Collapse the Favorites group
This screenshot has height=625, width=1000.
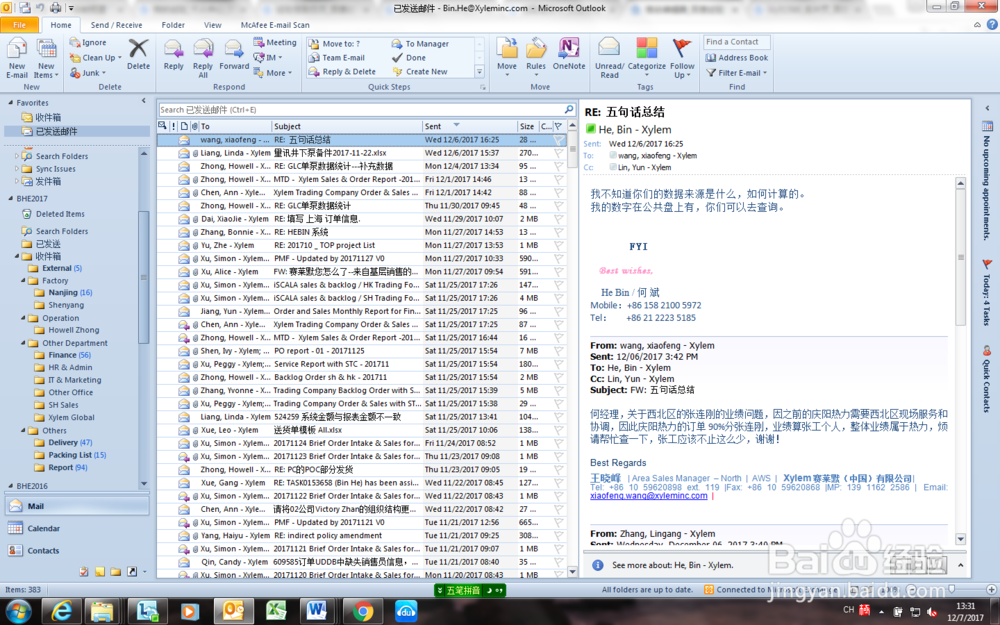tap(10, 102)
